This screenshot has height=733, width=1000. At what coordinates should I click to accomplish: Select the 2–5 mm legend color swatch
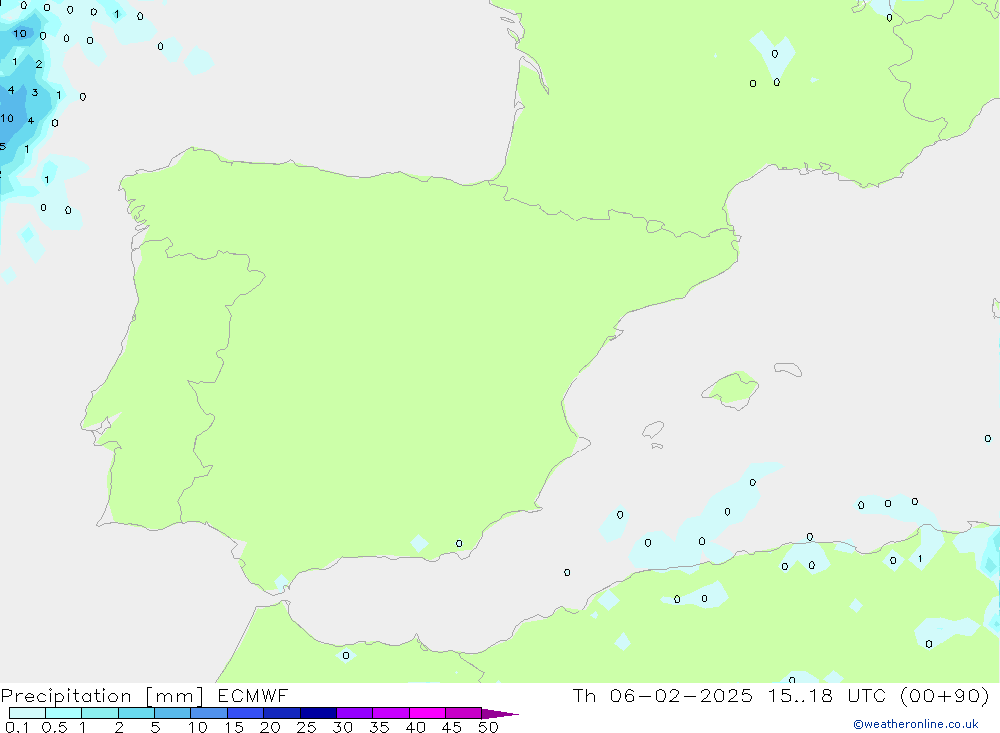[x=136, y=713]
